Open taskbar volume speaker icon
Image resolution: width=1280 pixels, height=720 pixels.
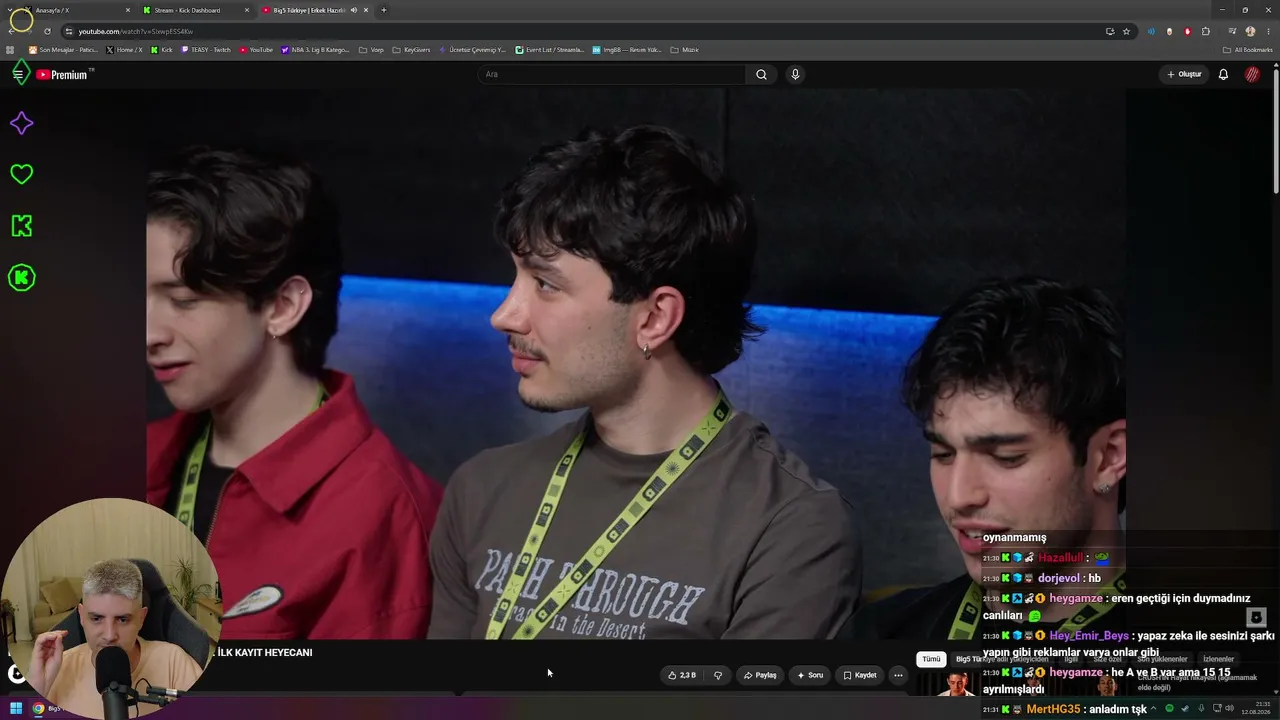(1229, 709)
